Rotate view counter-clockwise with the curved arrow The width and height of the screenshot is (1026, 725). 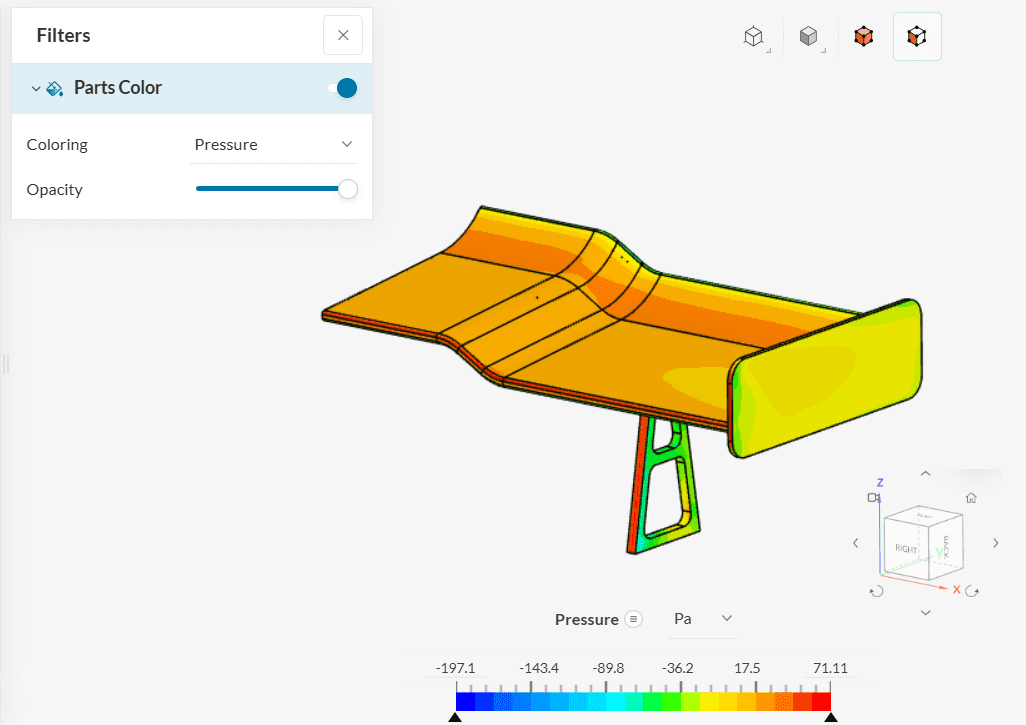click(x=876, y=591)
